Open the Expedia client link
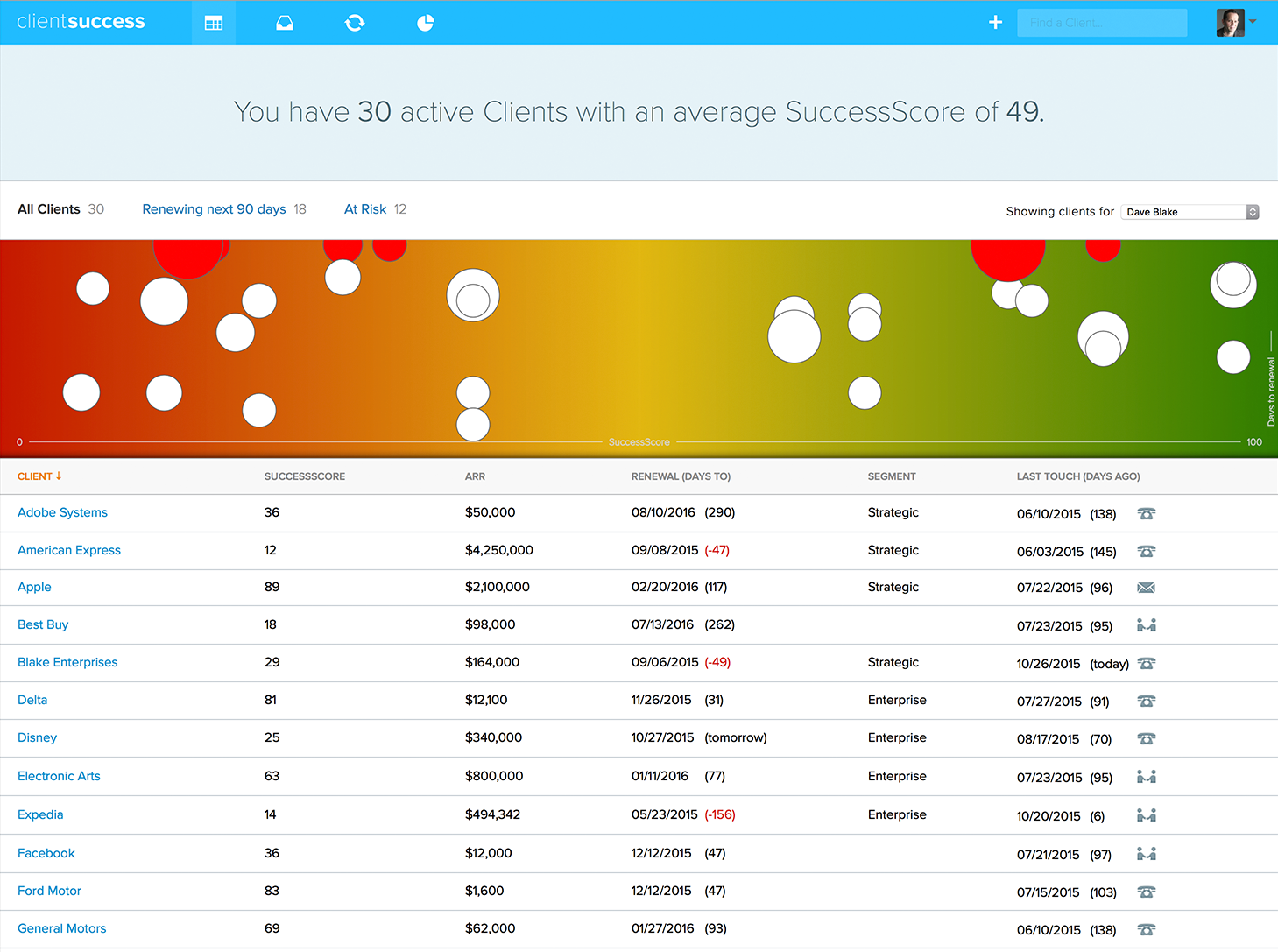 [x=40, y=814]
